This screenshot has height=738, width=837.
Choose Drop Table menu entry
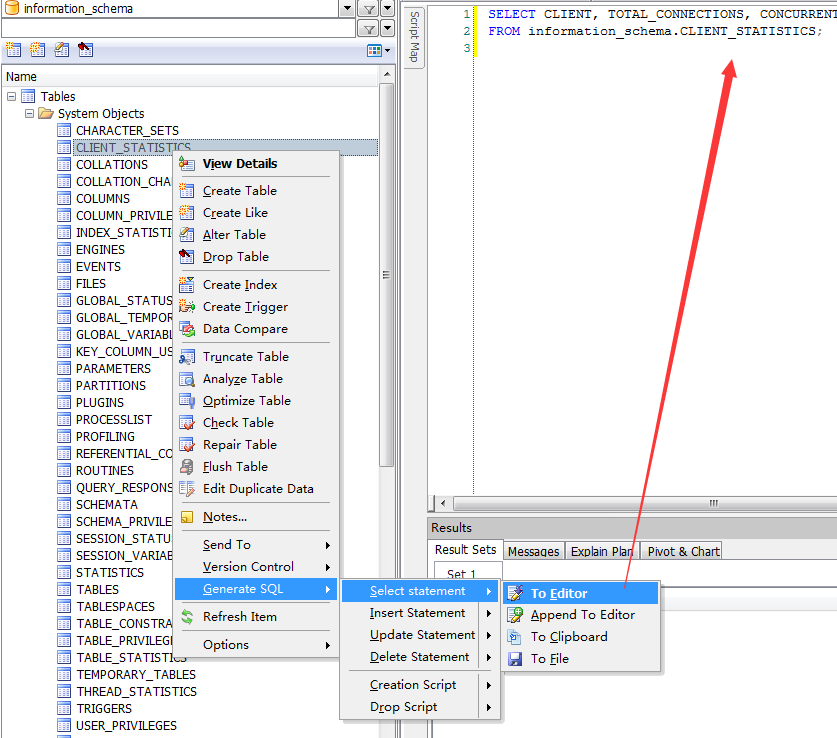(x=255, y=257)
